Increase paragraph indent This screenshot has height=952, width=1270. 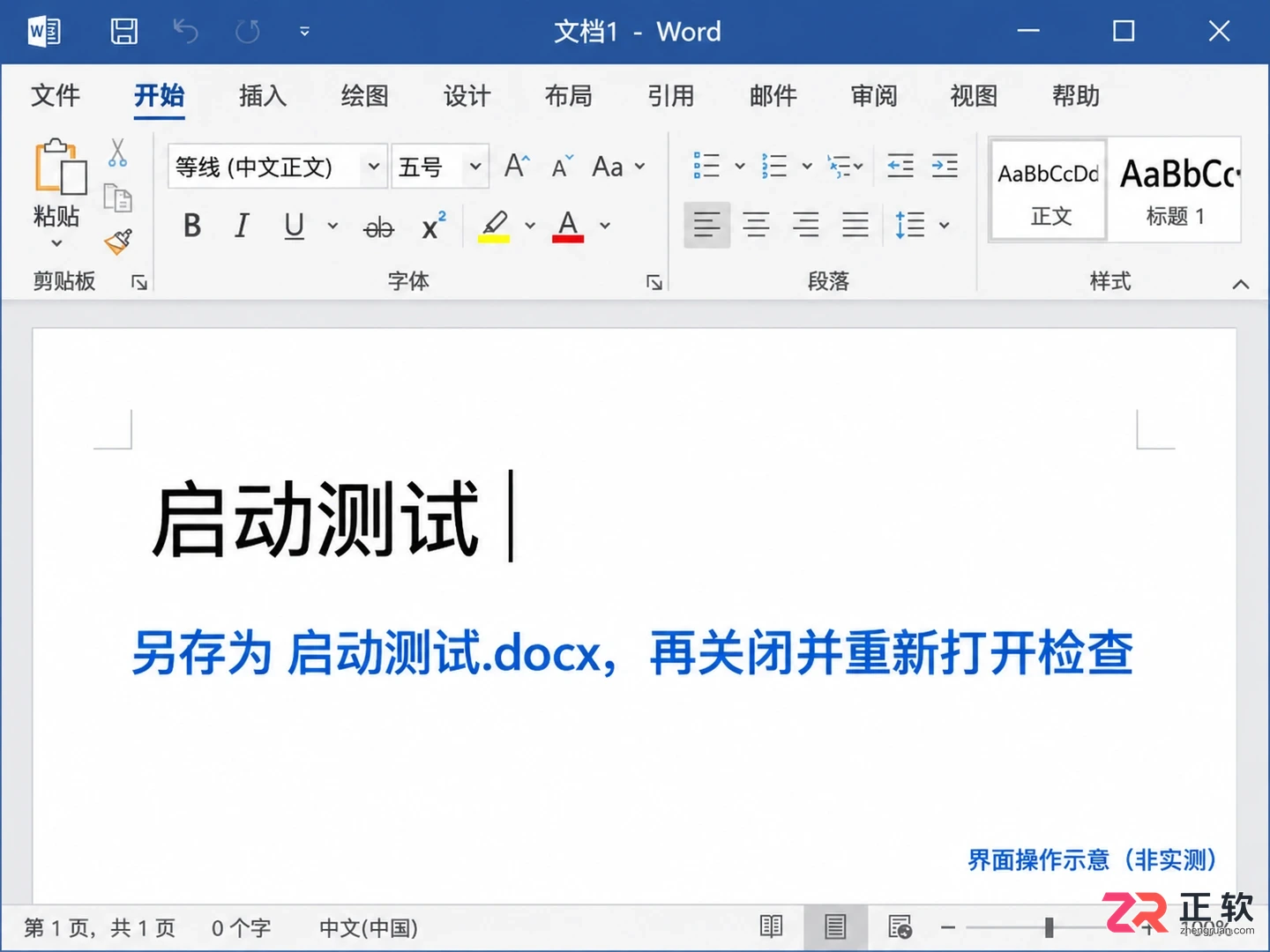945,166
